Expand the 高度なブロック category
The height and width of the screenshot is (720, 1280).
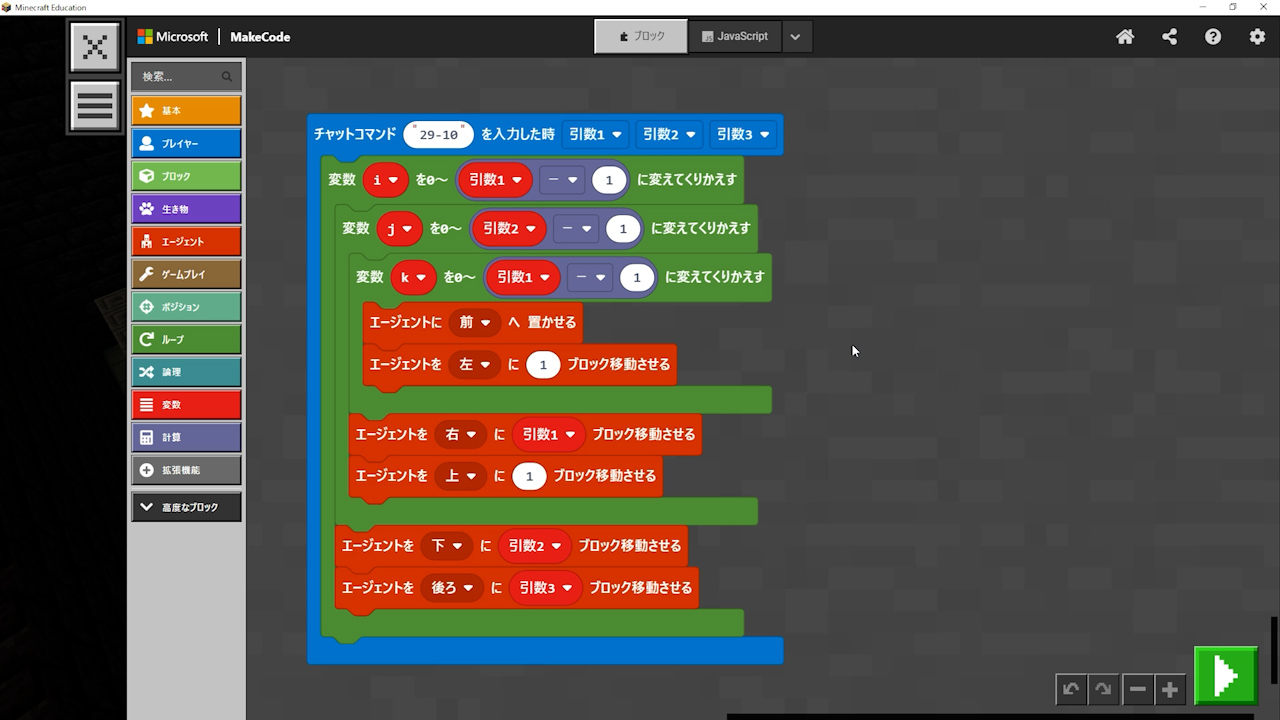(186, 507)
